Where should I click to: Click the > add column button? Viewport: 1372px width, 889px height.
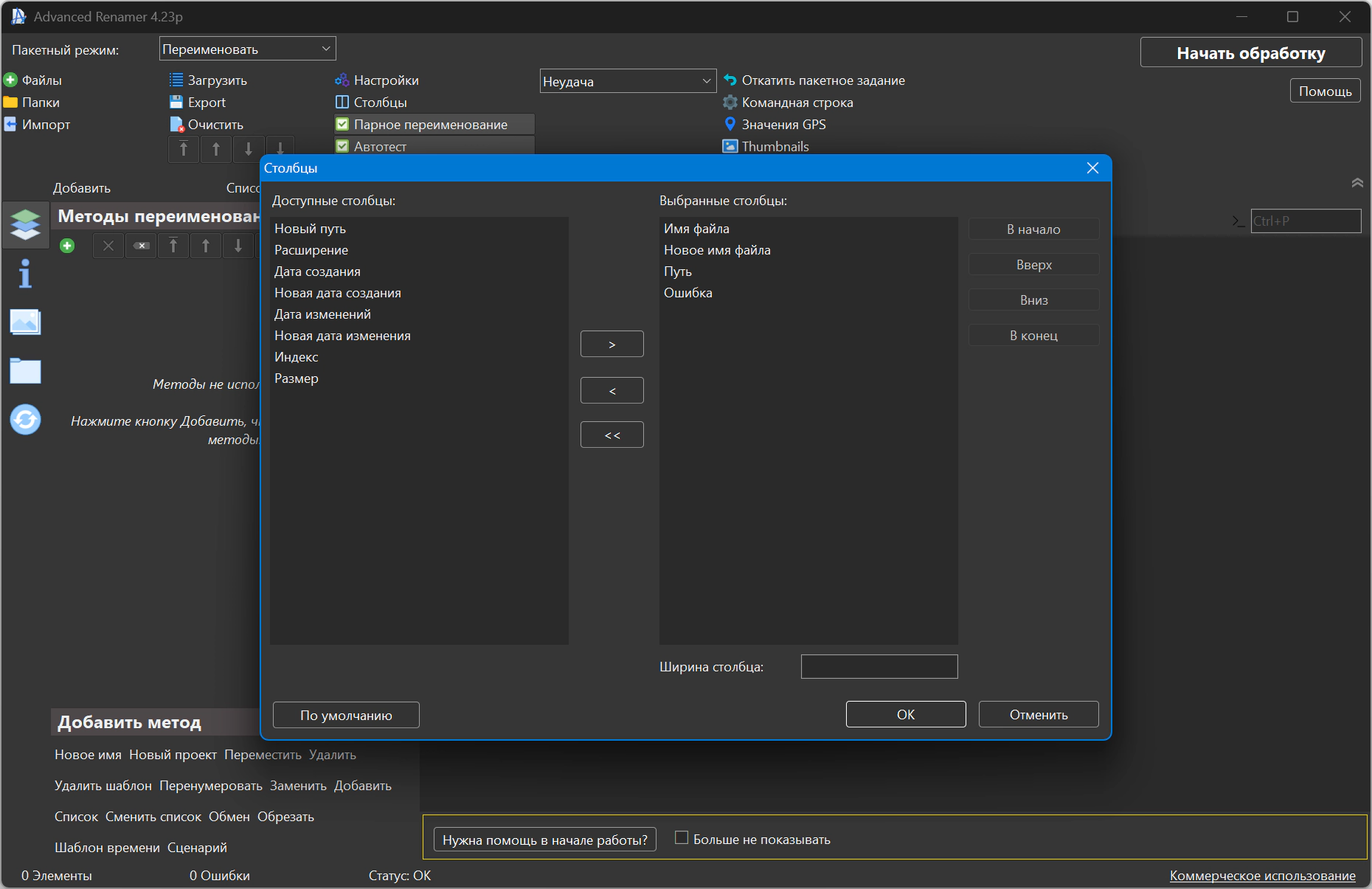(612, 344)
